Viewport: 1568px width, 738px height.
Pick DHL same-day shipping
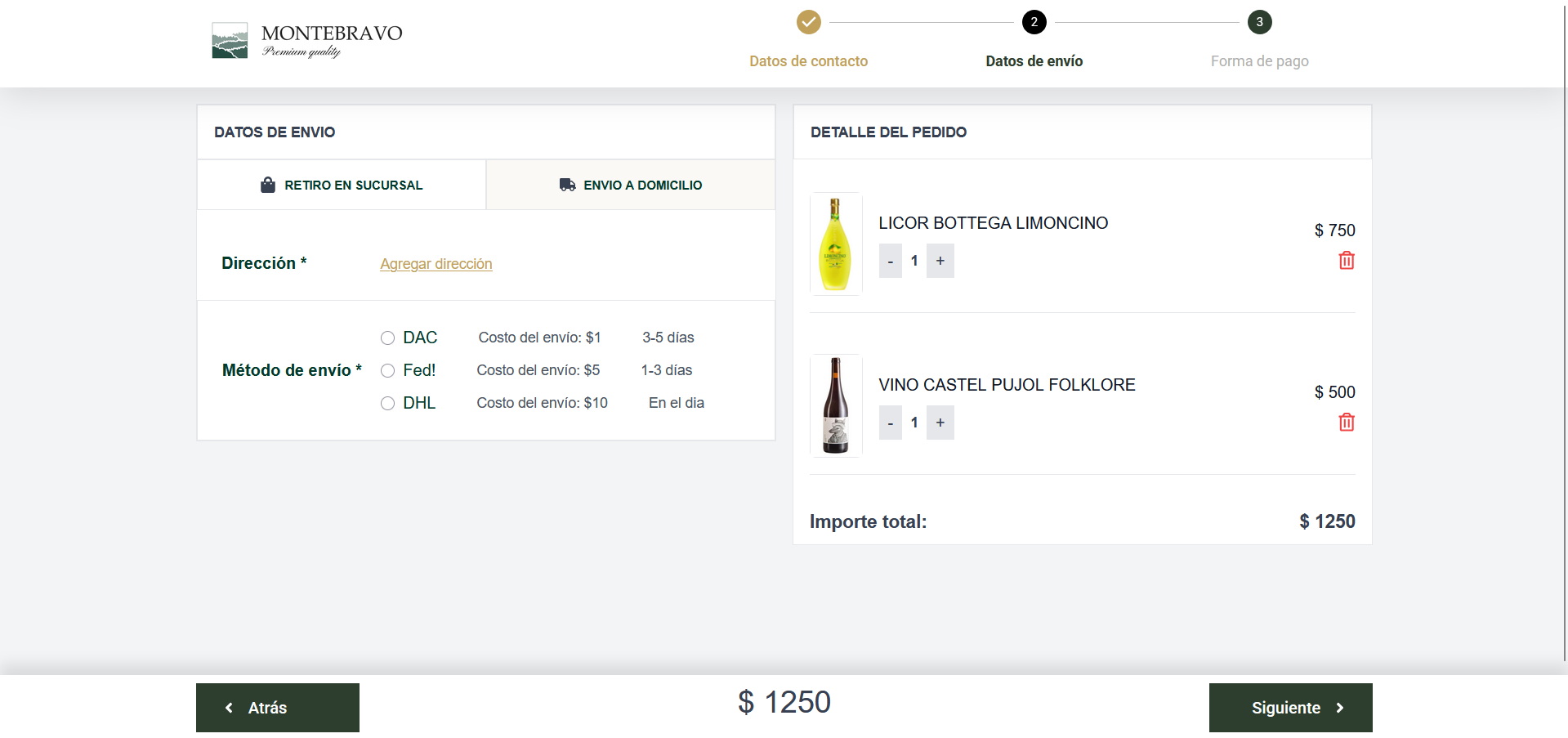click(x=388, y=404)
